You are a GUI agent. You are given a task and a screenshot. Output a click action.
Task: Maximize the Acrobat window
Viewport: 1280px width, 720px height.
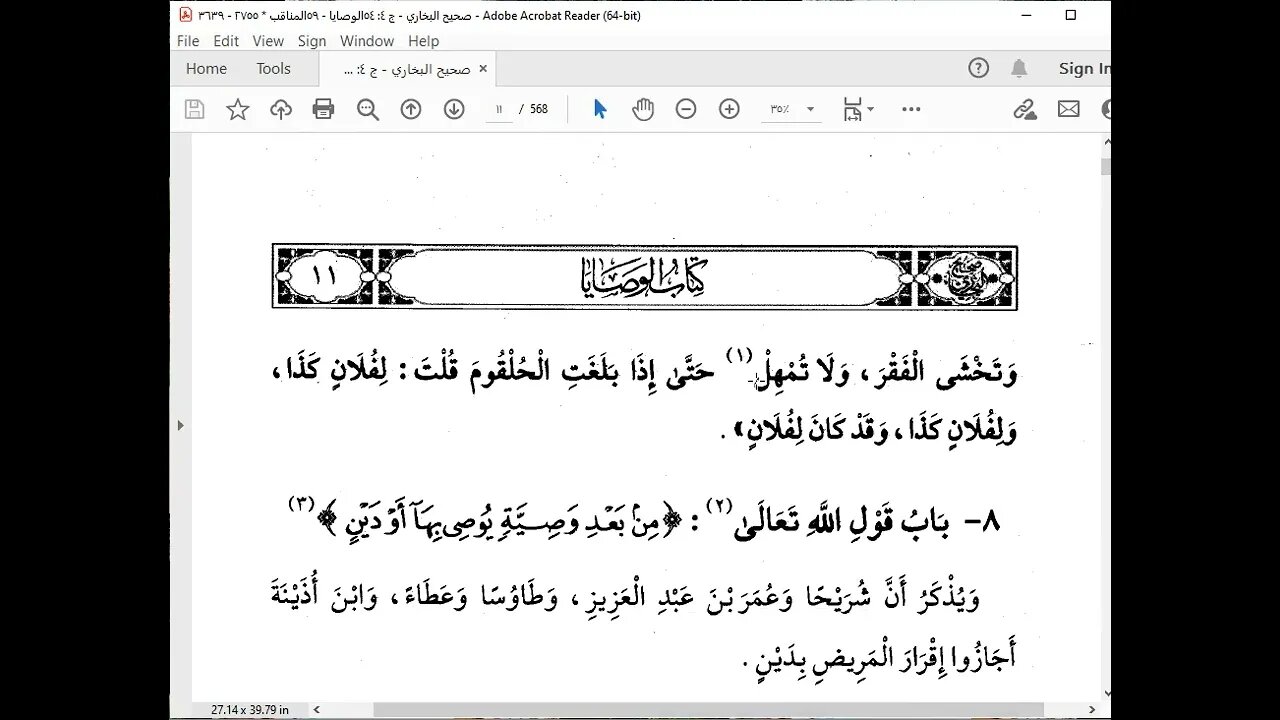click(1070, 15)
